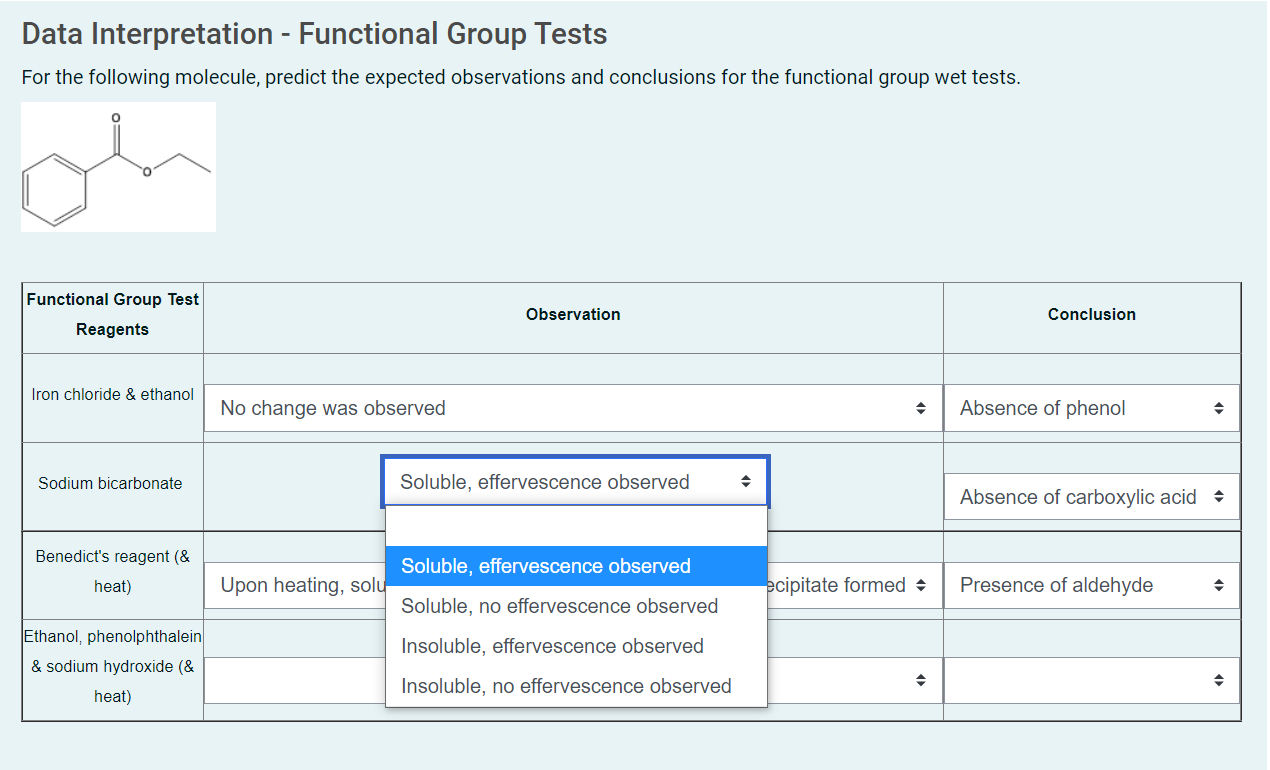This screenshot has width=1270, height=770.
Task: Select the highlighted "Soluble, effervescence observed" option
Action: pos(545,566)
